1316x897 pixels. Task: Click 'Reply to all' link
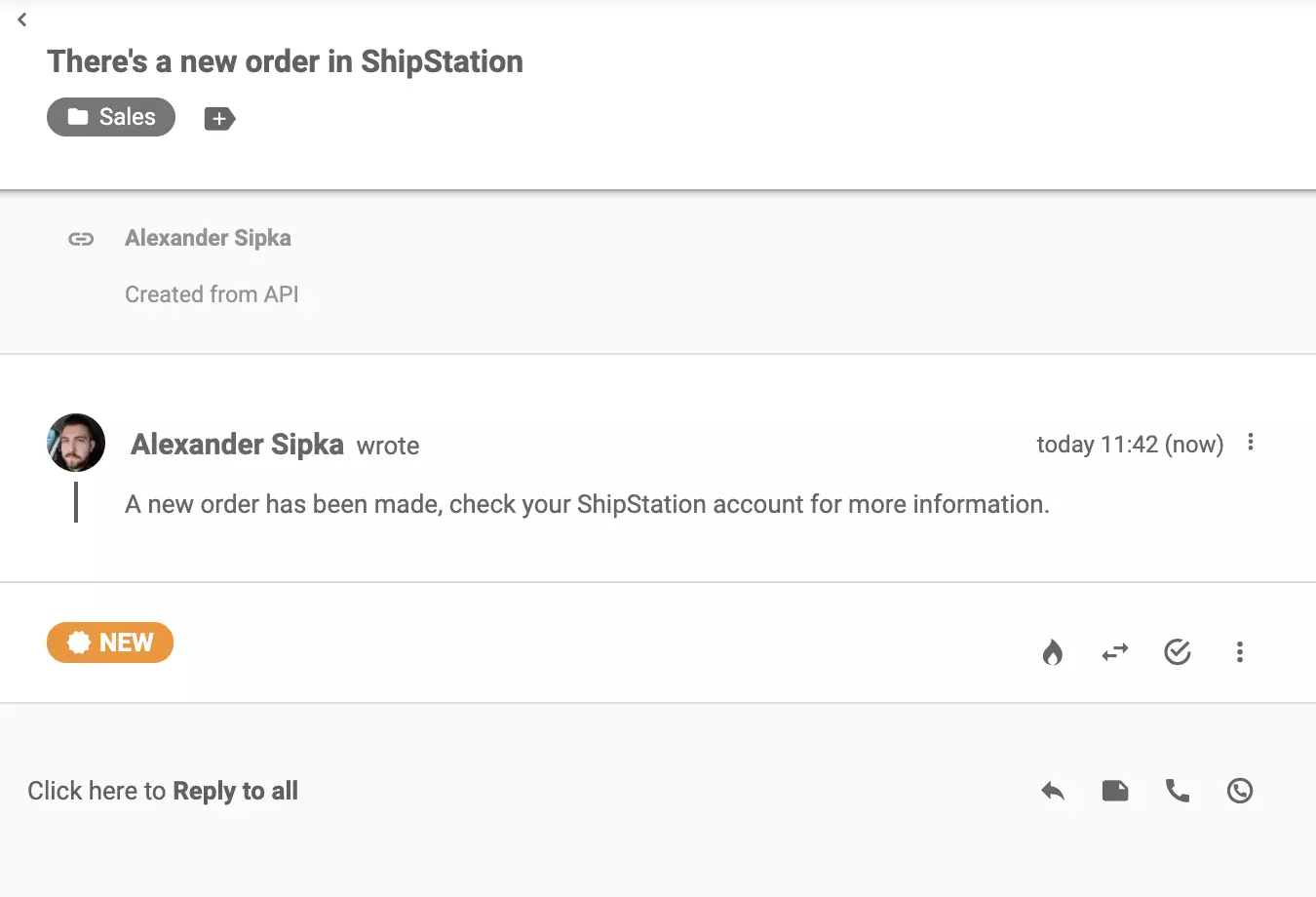(x=235, y=791)
